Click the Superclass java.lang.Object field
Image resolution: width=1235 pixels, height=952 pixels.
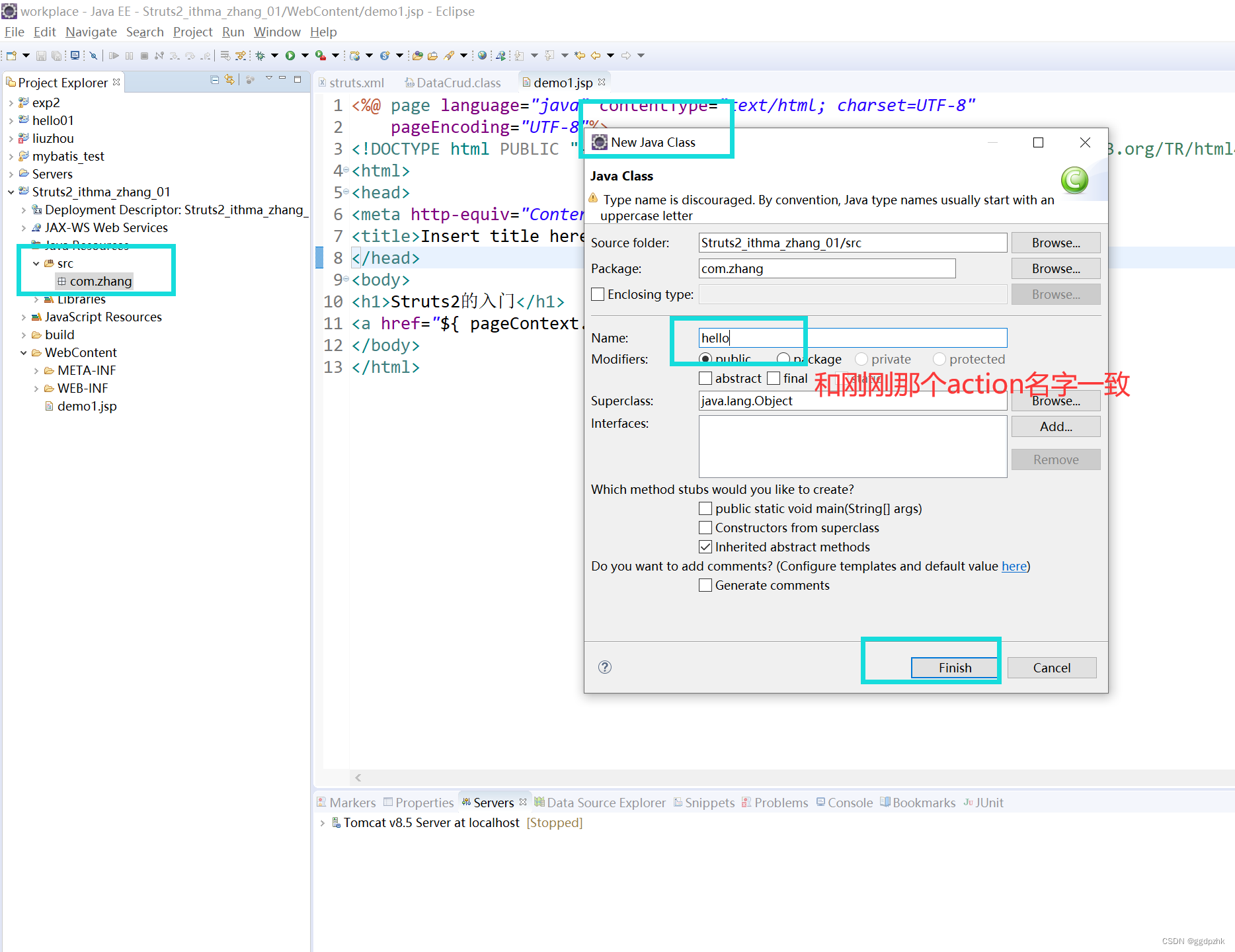[x=853, y=401]
